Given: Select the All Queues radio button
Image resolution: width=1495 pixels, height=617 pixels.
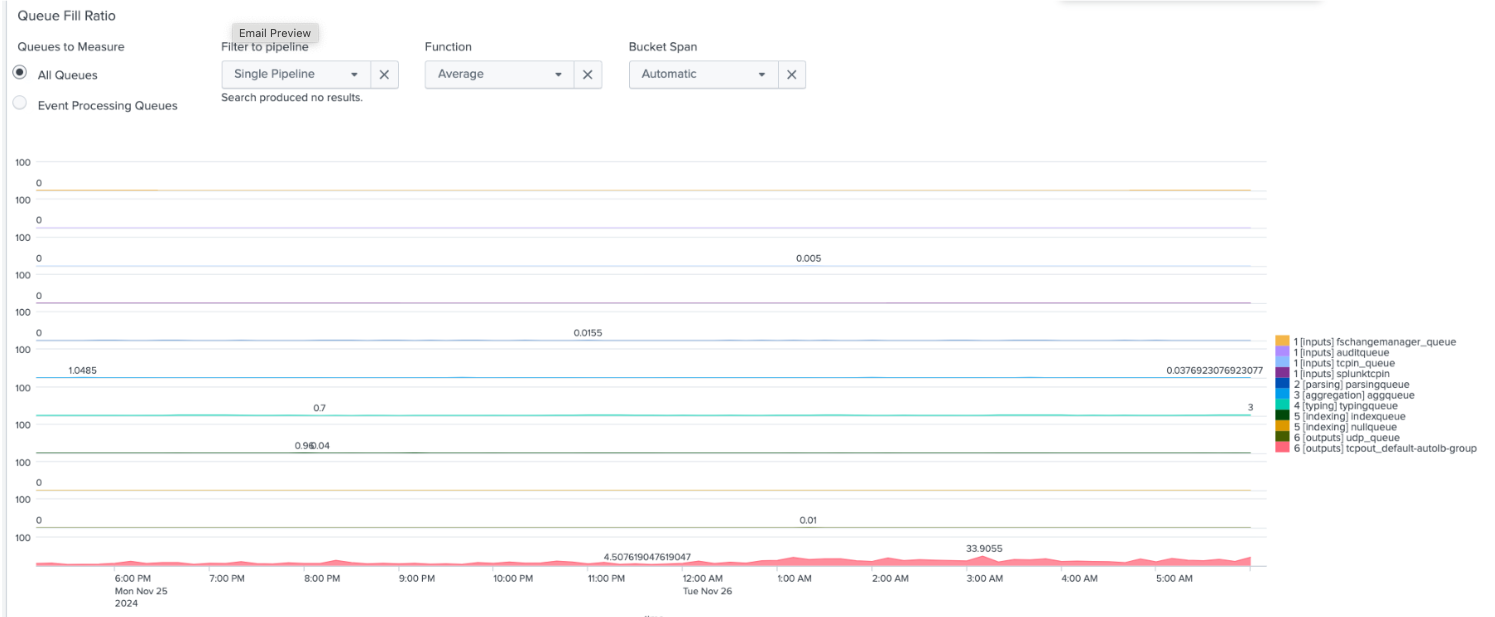Looking at the screenshot, I should point(19,74).
